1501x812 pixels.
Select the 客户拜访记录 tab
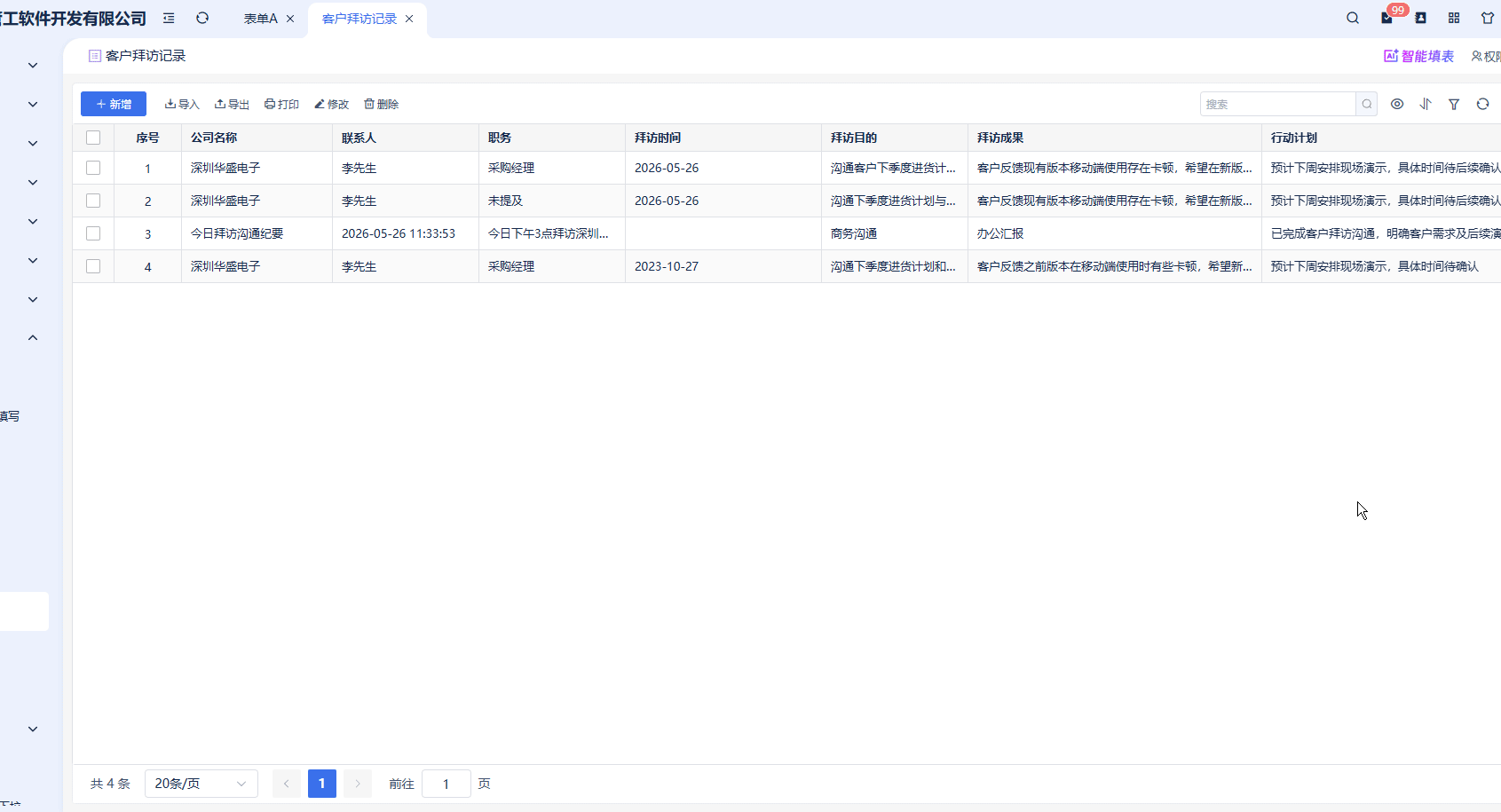coord(359,19)
